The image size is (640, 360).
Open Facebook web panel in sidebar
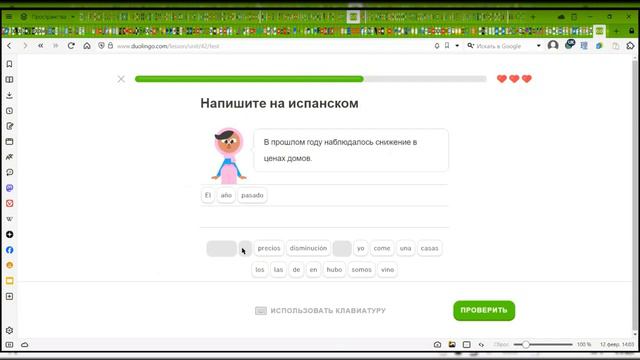click(x=9, y=250)
